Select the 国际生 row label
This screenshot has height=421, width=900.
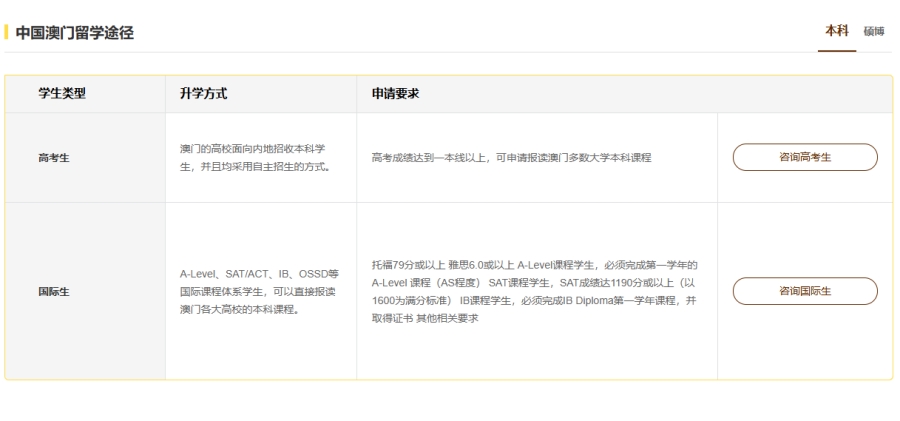(x=53, y=291)
